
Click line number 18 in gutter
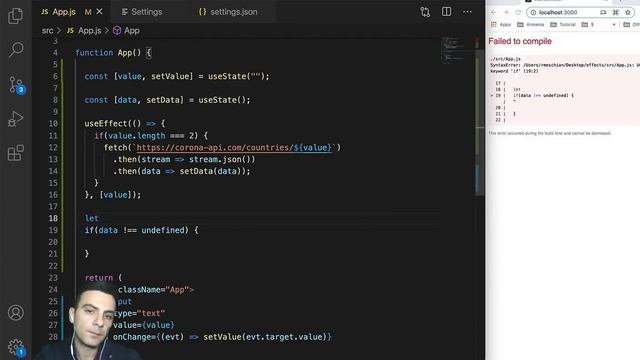point(53,218)
